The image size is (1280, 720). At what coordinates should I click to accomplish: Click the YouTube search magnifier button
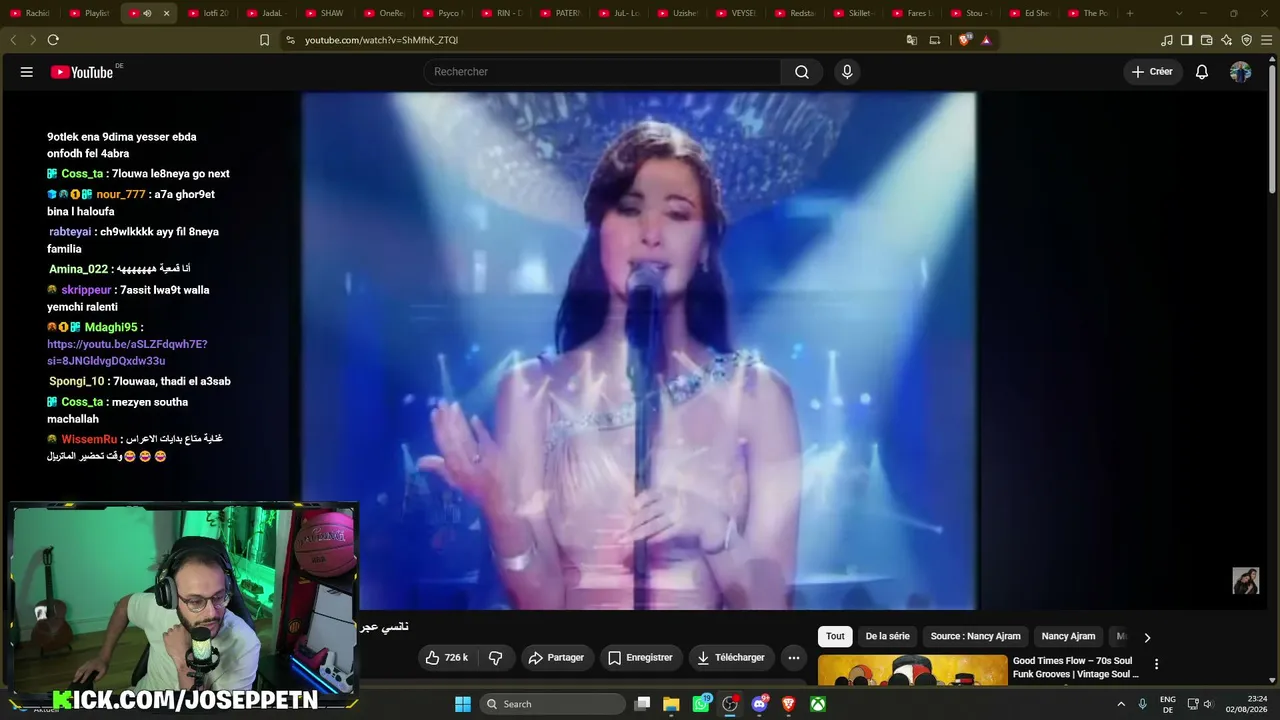pos(802,72)
